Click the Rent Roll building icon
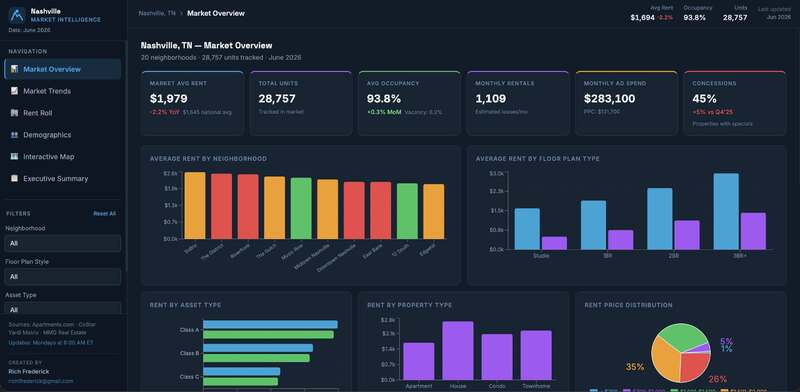This screenshot has height=392, width=800. click(14, 113)
